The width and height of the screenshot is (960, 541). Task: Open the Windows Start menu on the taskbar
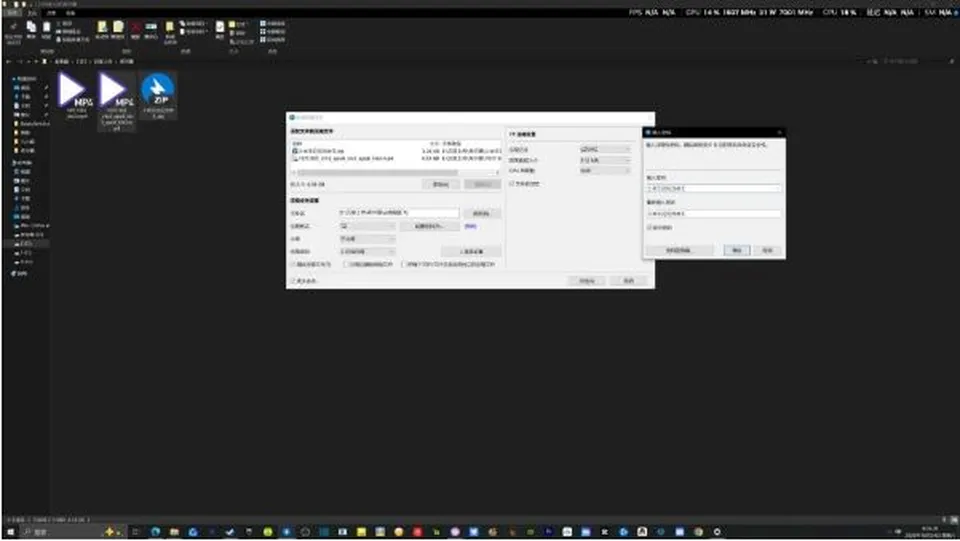[x=10, y=532]
